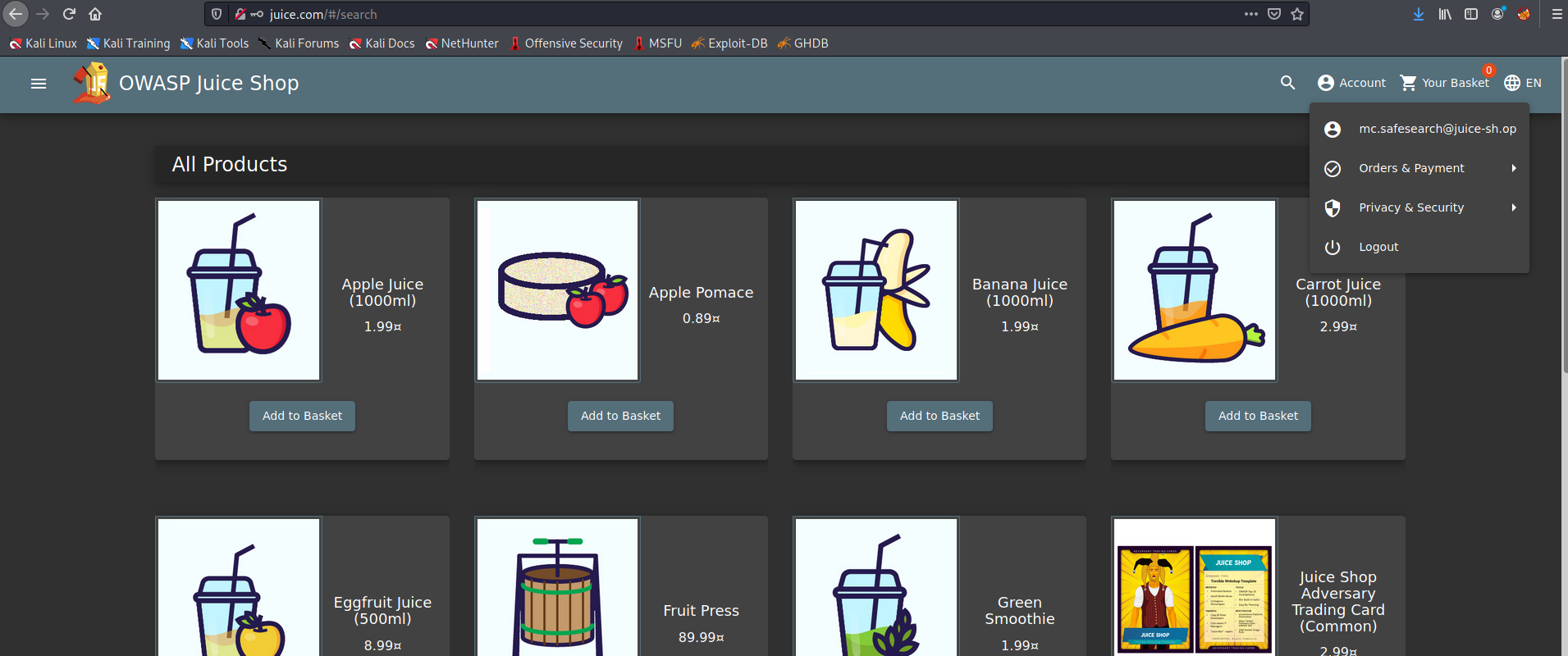Open the Offensive Security bookmark
This screenshot has height=656, width=1568.
pos(565,43)
